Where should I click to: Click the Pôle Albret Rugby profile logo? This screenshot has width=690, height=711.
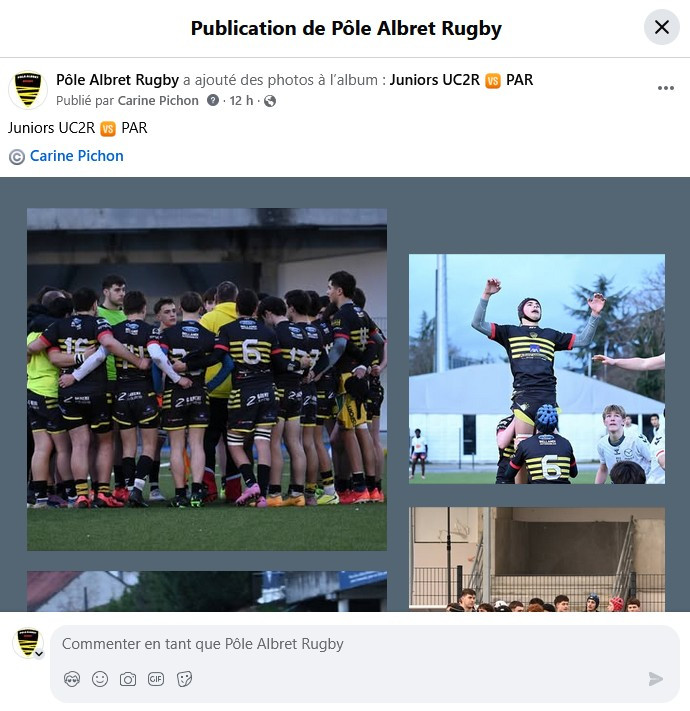coord(28,90)
